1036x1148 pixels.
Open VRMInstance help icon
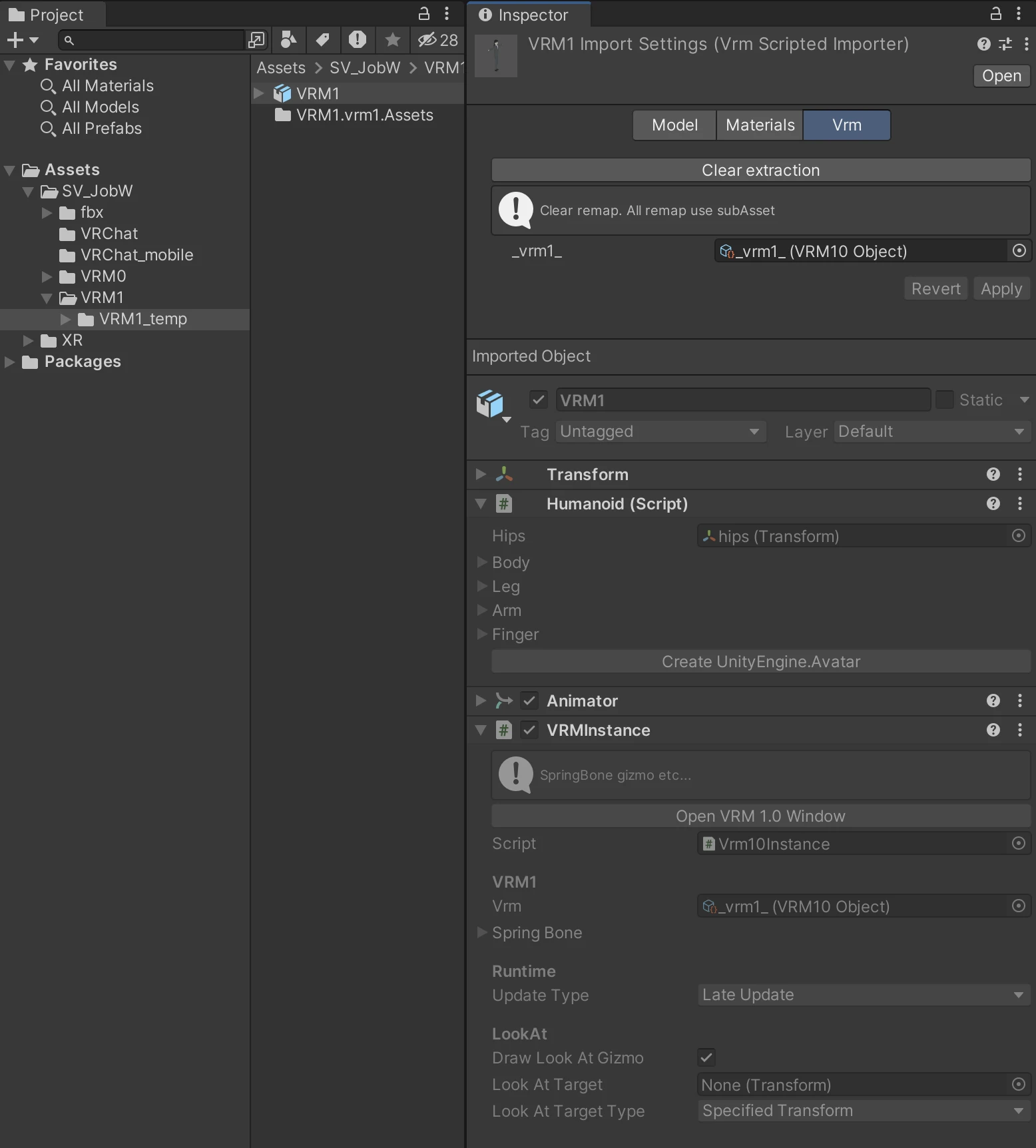(x=993, y=730)
